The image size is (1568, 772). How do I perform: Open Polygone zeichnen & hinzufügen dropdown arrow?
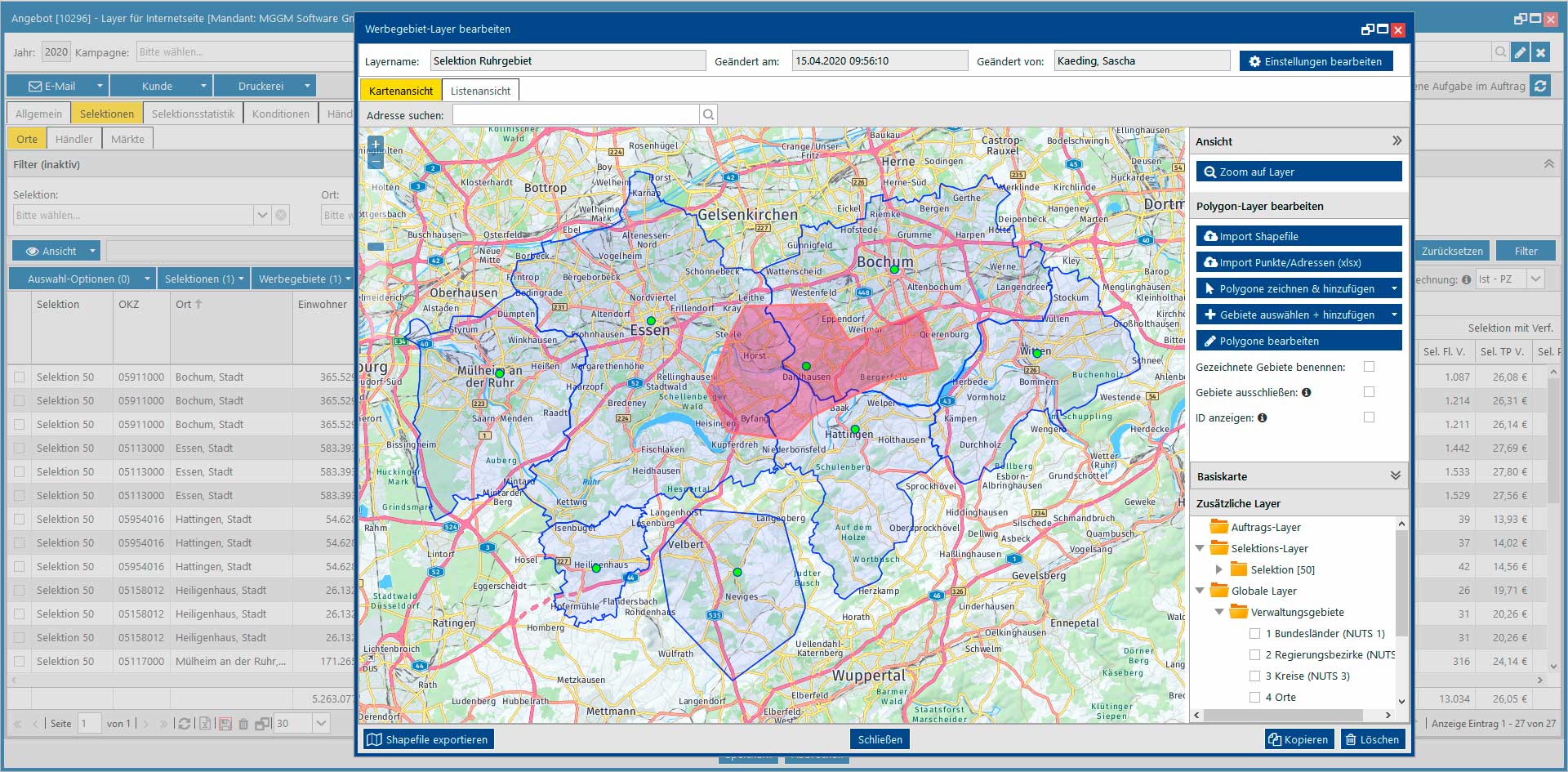(x=1394, y=288)
